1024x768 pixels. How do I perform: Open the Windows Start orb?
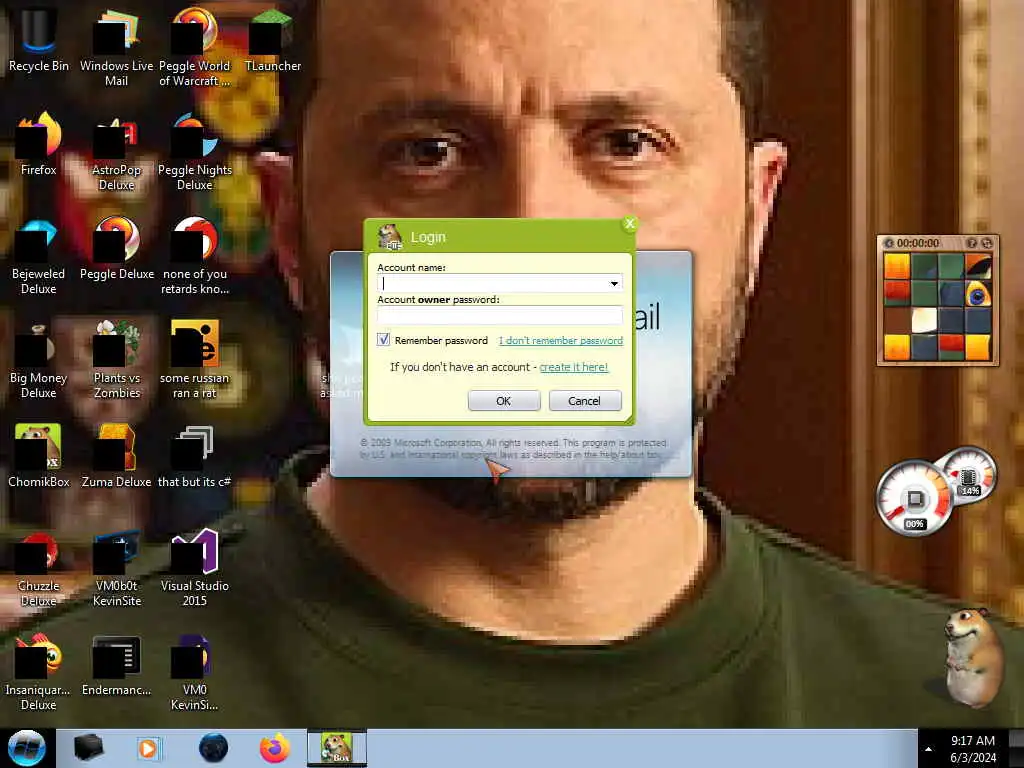[x=27, y=748]
